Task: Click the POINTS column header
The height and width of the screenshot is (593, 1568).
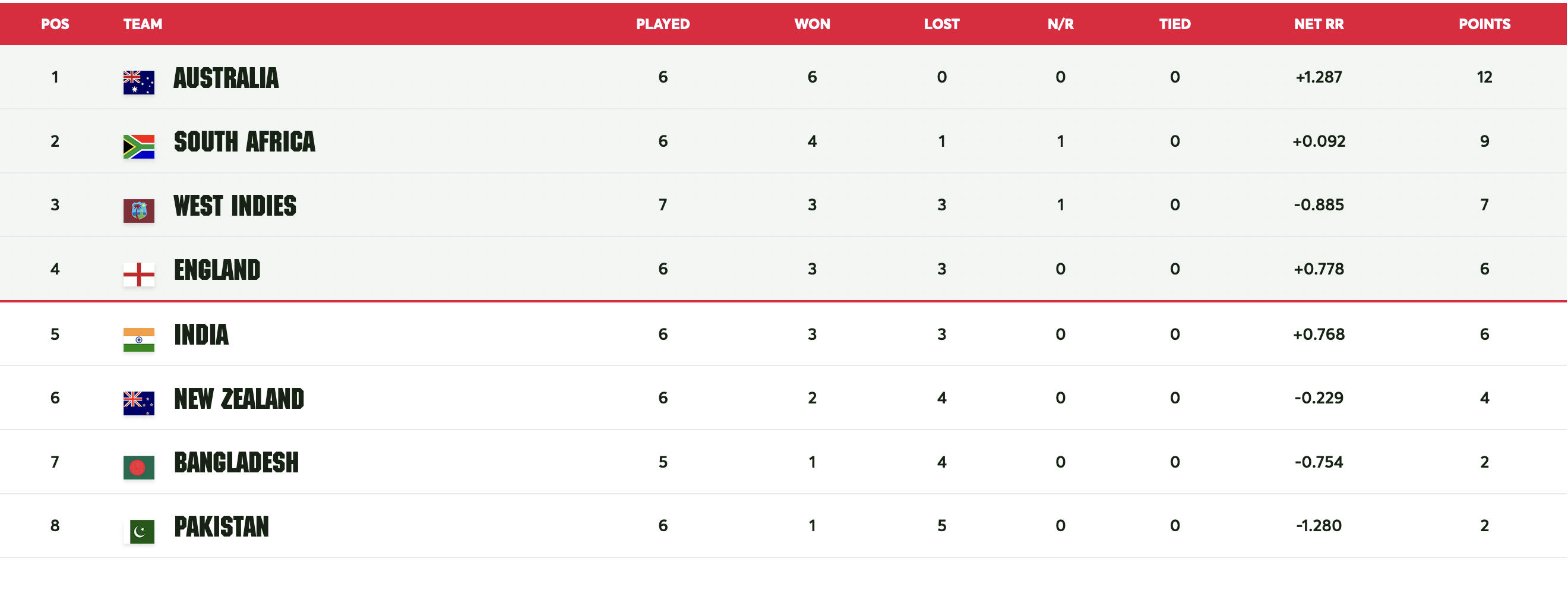Action: tap(1484, 24)
